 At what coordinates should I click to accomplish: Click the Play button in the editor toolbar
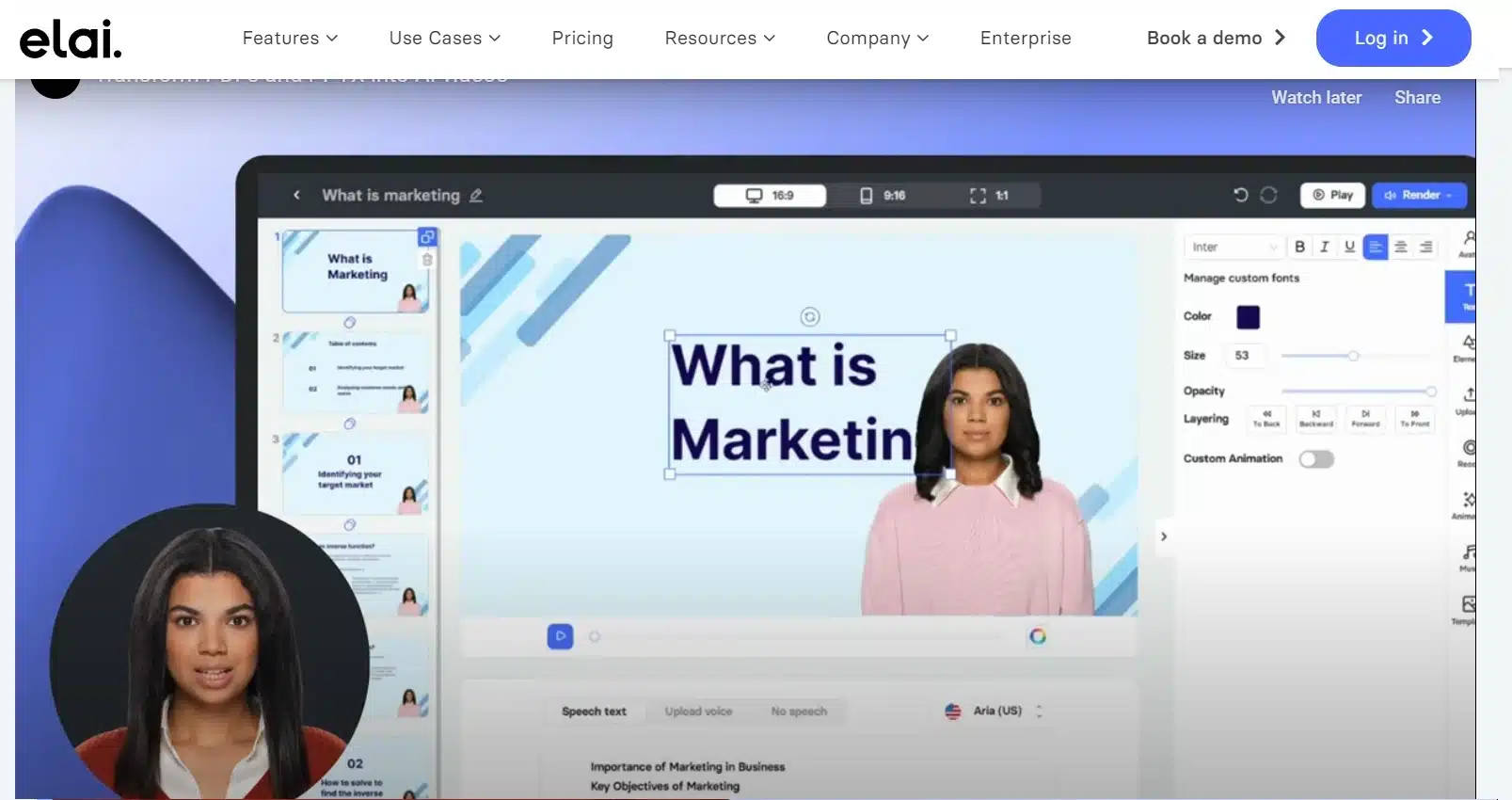tap(1332, 195)
